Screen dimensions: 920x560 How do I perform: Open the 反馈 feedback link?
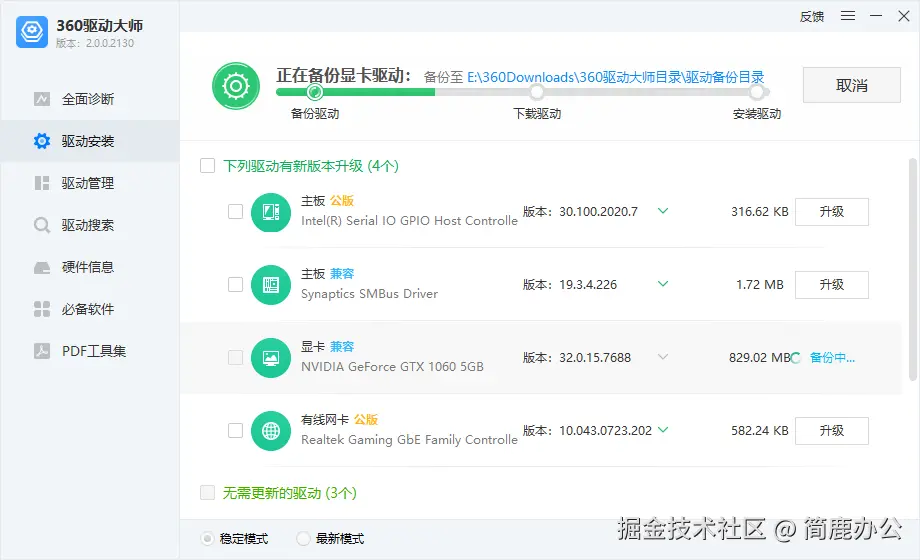[812, 16]
